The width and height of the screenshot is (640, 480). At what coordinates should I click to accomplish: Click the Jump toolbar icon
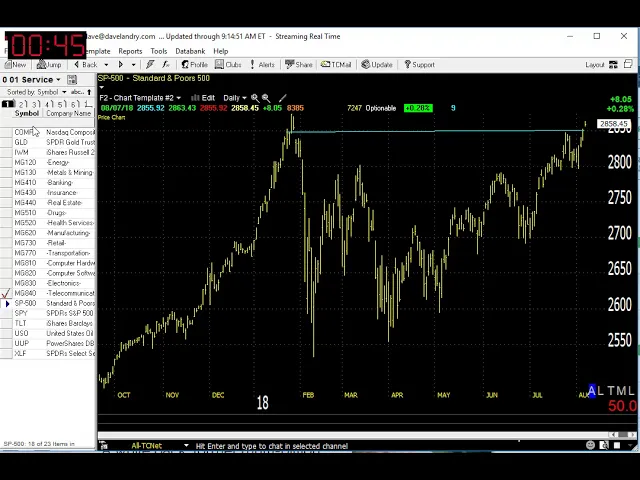pos(49,64)
